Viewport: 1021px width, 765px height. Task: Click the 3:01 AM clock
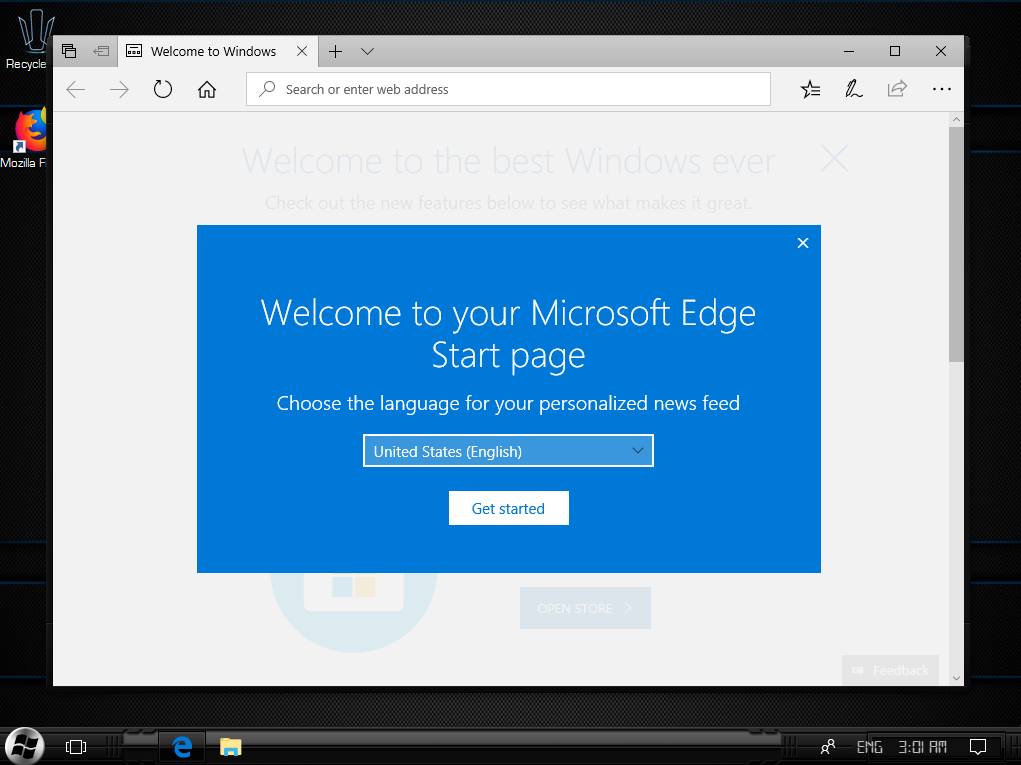(923, 747)
